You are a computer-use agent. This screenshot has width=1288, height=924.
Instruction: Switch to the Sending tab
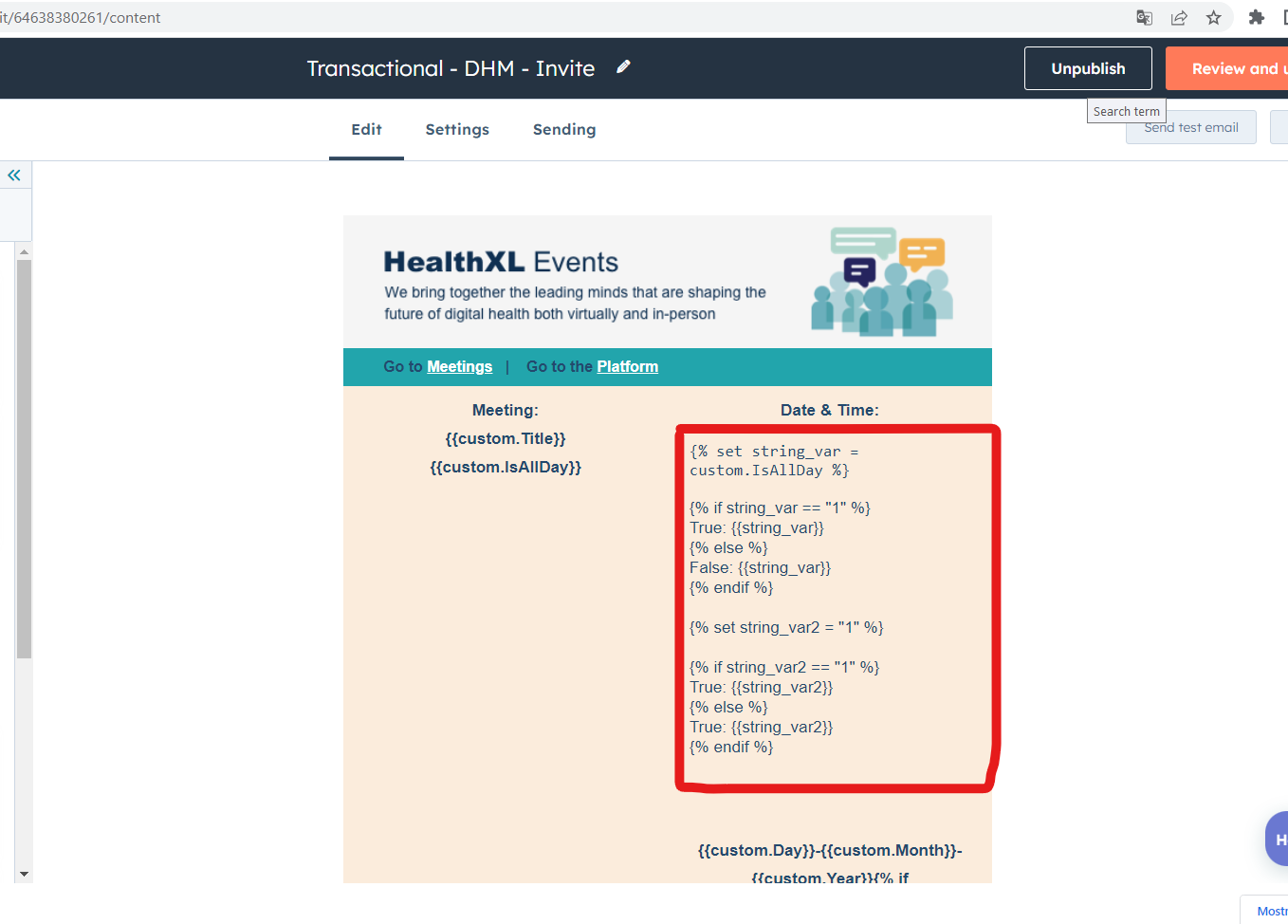tap(563, 129)
